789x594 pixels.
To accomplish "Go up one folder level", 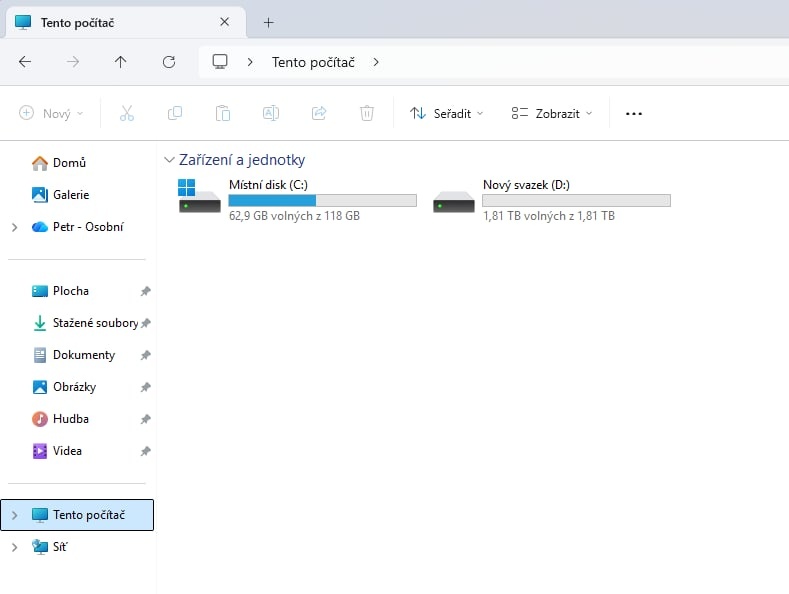I will pos(121,62).
